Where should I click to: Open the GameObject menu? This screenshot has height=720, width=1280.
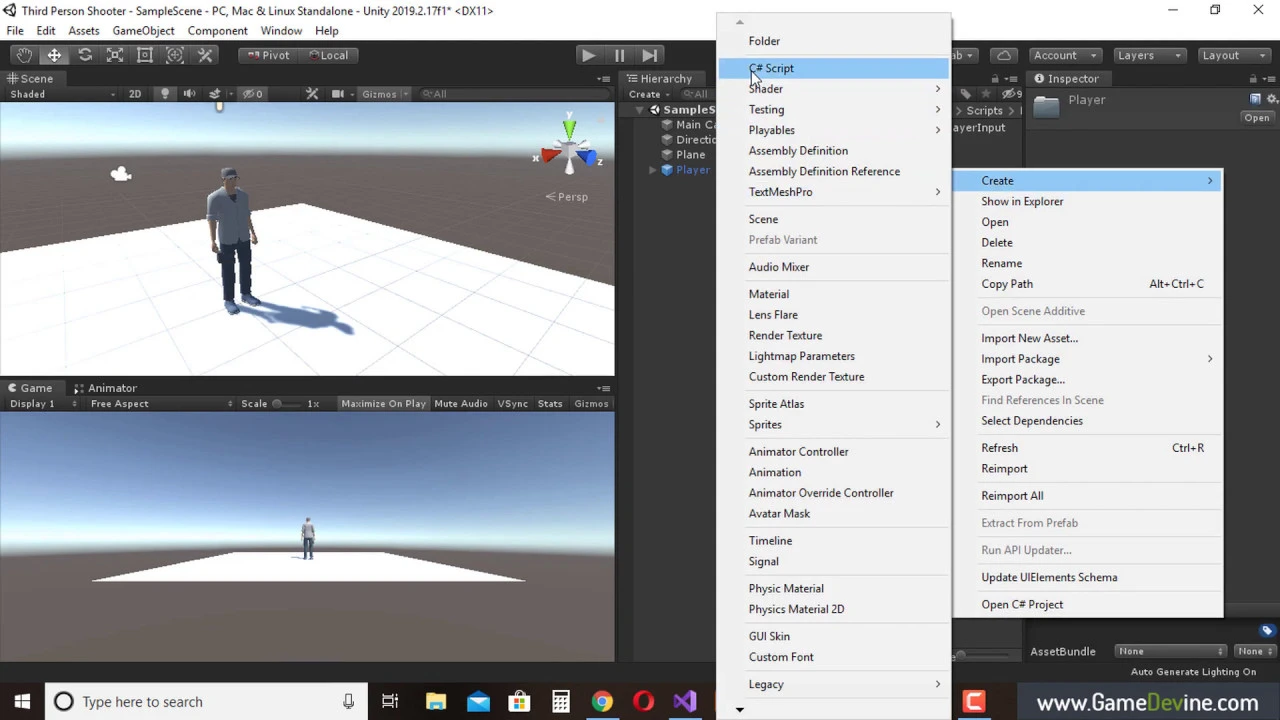pyautogui.click(x=143, y=31)
